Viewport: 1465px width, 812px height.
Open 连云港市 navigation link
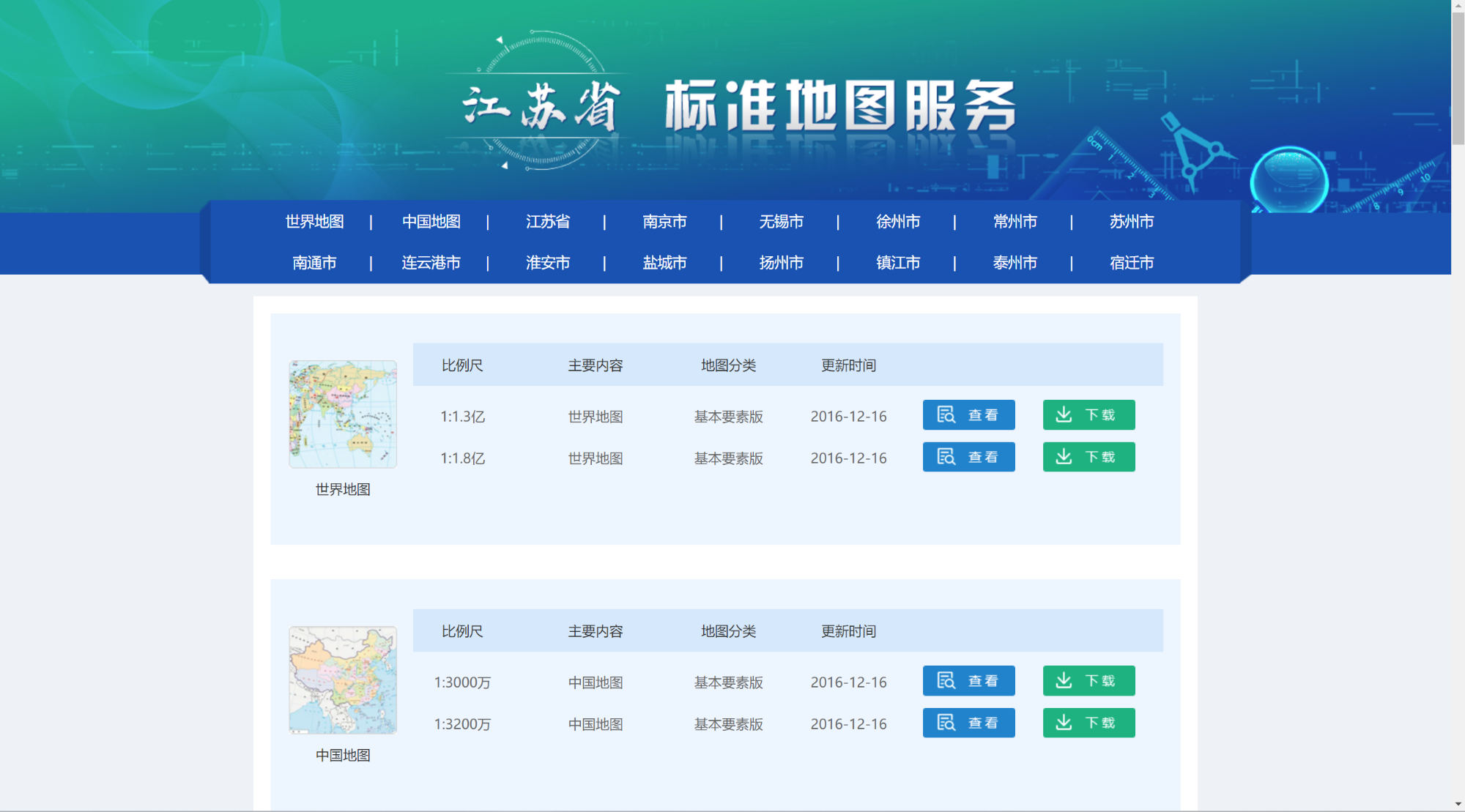pos(431,262)
